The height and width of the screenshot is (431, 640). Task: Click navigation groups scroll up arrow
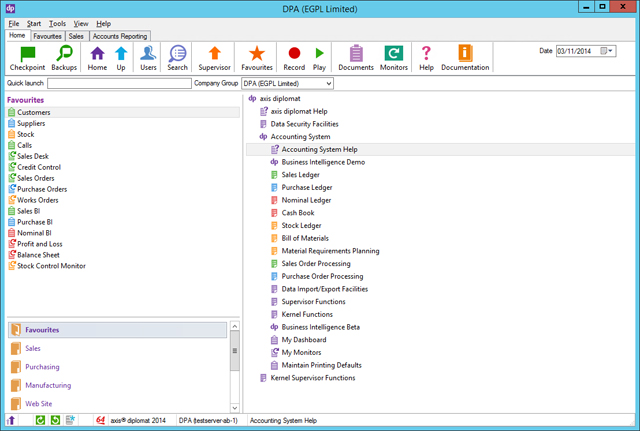coord(235,326)
